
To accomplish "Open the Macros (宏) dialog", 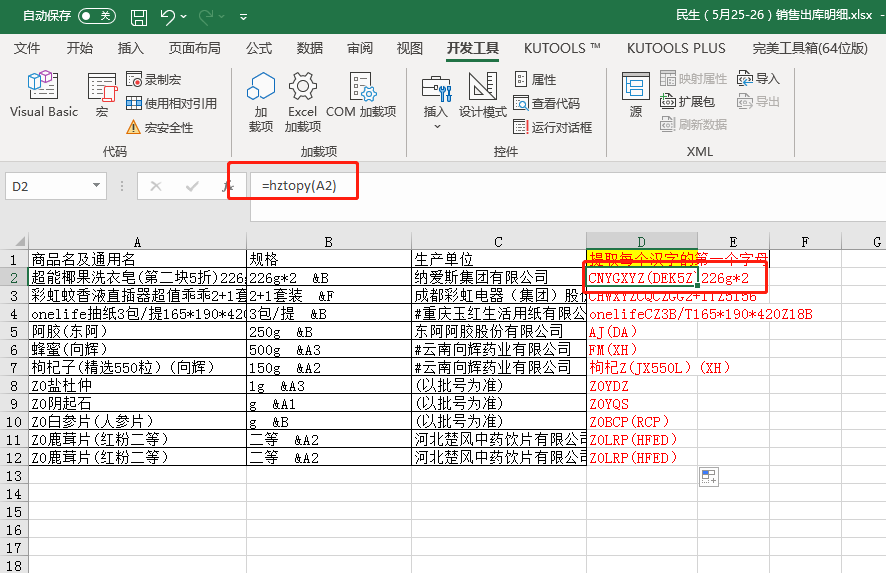I will click(102, 94).
